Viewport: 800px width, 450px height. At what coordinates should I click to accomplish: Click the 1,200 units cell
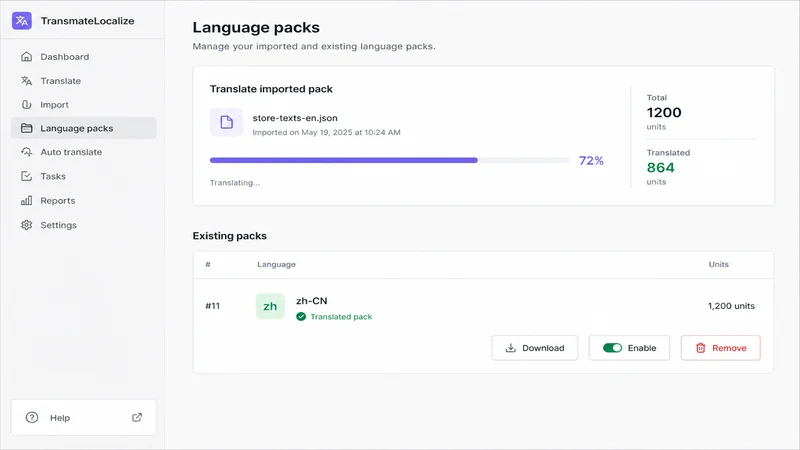pyautogui.click(x=731, y=306)
